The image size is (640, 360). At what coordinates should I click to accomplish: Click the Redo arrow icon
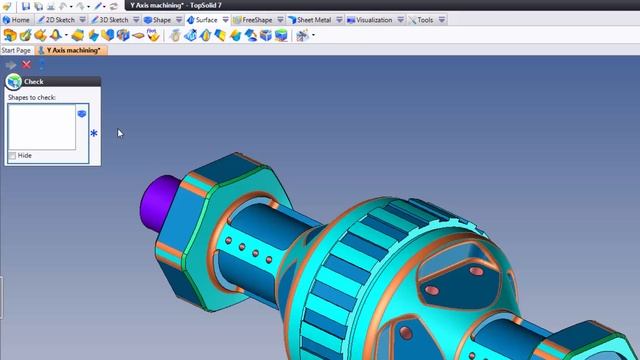pyautogui.click(x=80, y=6)
